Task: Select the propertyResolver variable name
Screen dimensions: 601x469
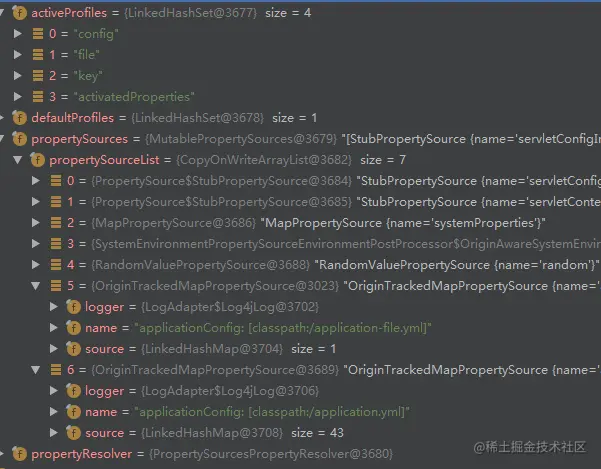Action: tap(82, 454)
